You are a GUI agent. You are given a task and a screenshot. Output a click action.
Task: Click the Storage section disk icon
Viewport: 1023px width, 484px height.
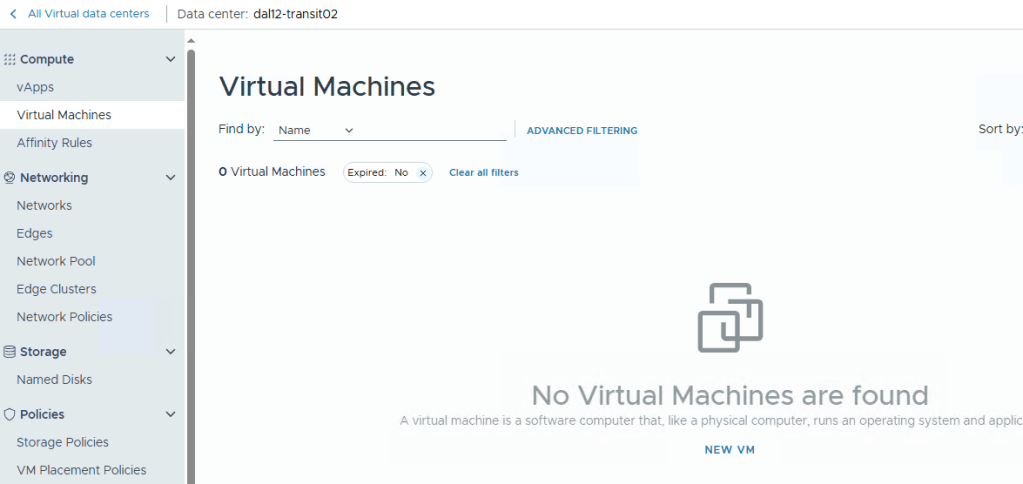pyautogui.click(x=10, y=352)
